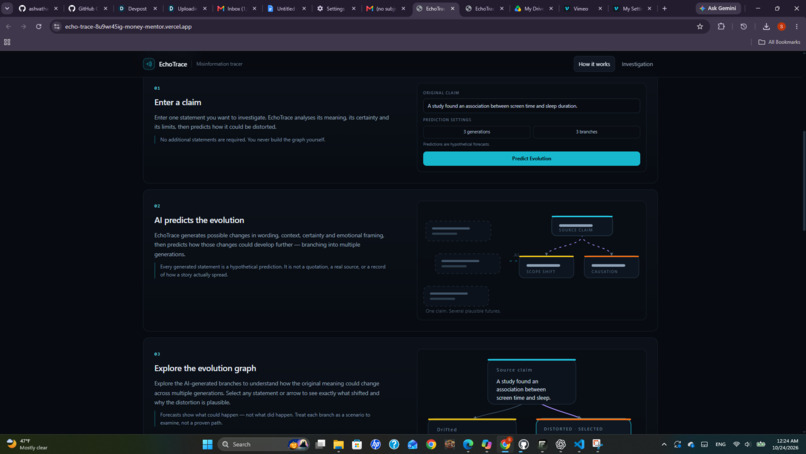The height and width of the screenshot is (454, 806).
Task: Open the Chrome three-dot menu
Action: click(797, 27)
